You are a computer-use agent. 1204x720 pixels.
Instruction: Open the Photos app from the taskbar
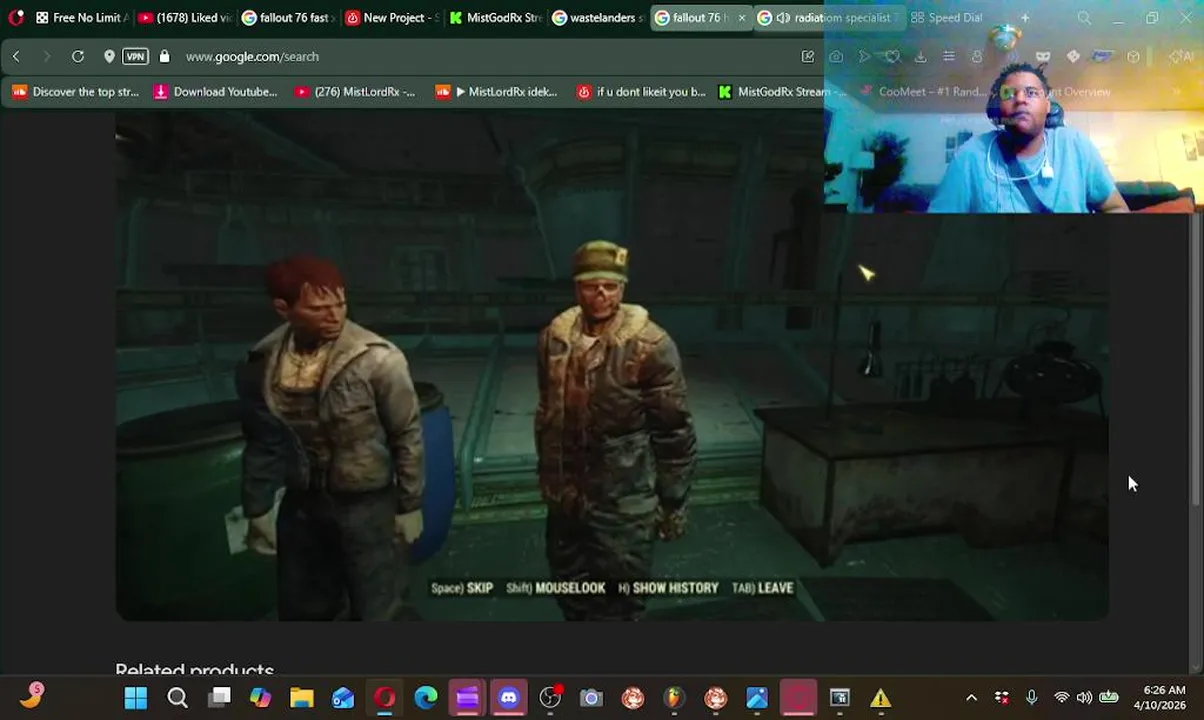pos(757,698)
